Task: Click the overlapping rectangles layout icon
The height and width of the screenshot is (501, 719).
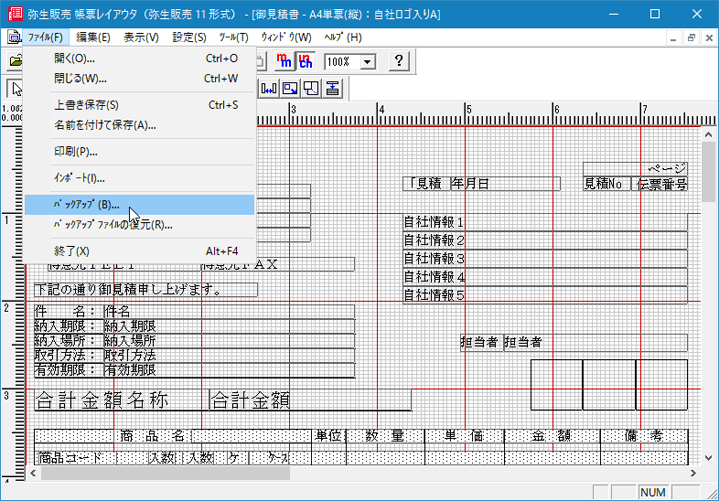Action: click(311, 88)
